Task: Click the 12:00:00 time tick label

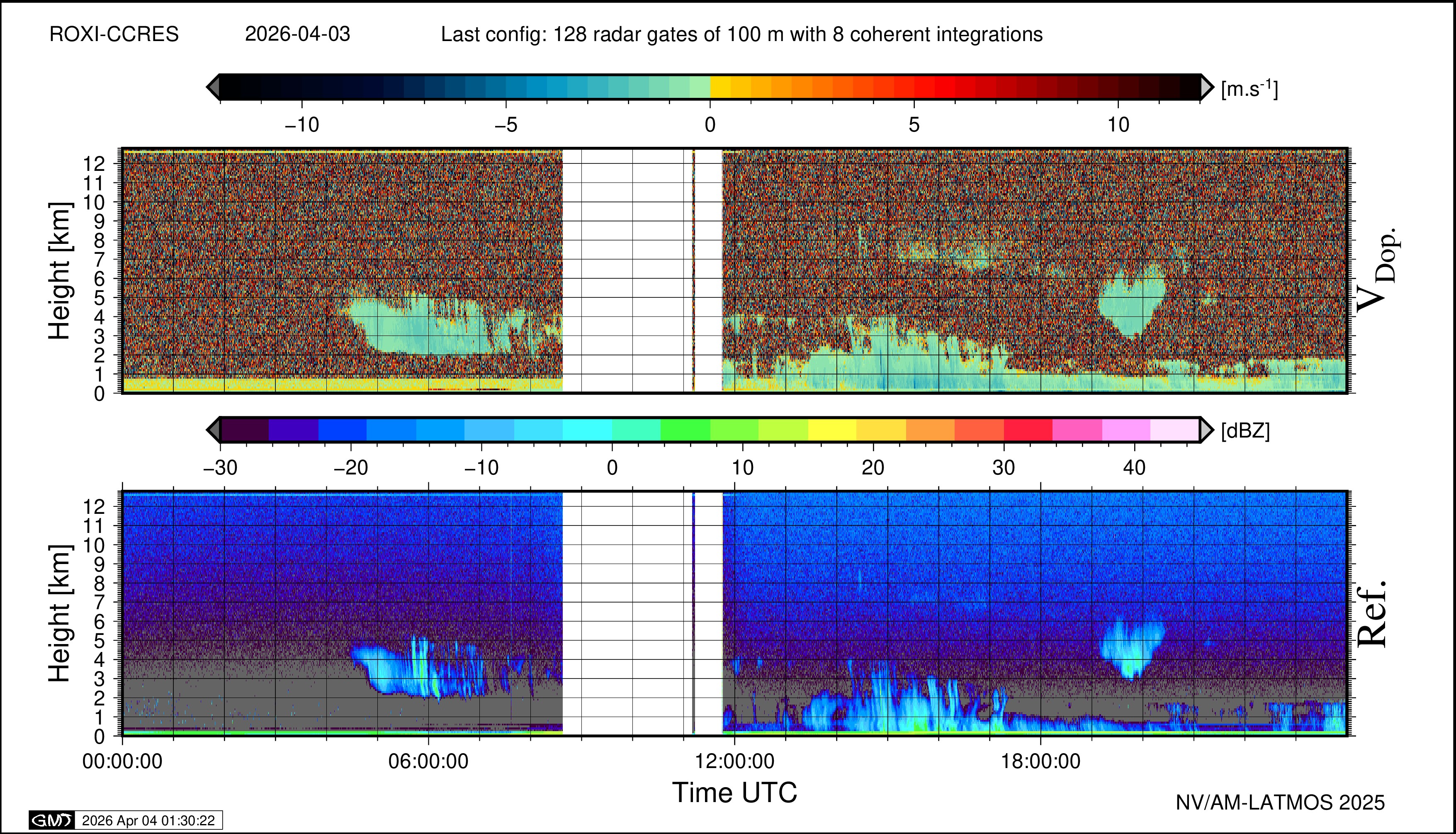Action: click(734, 762)
